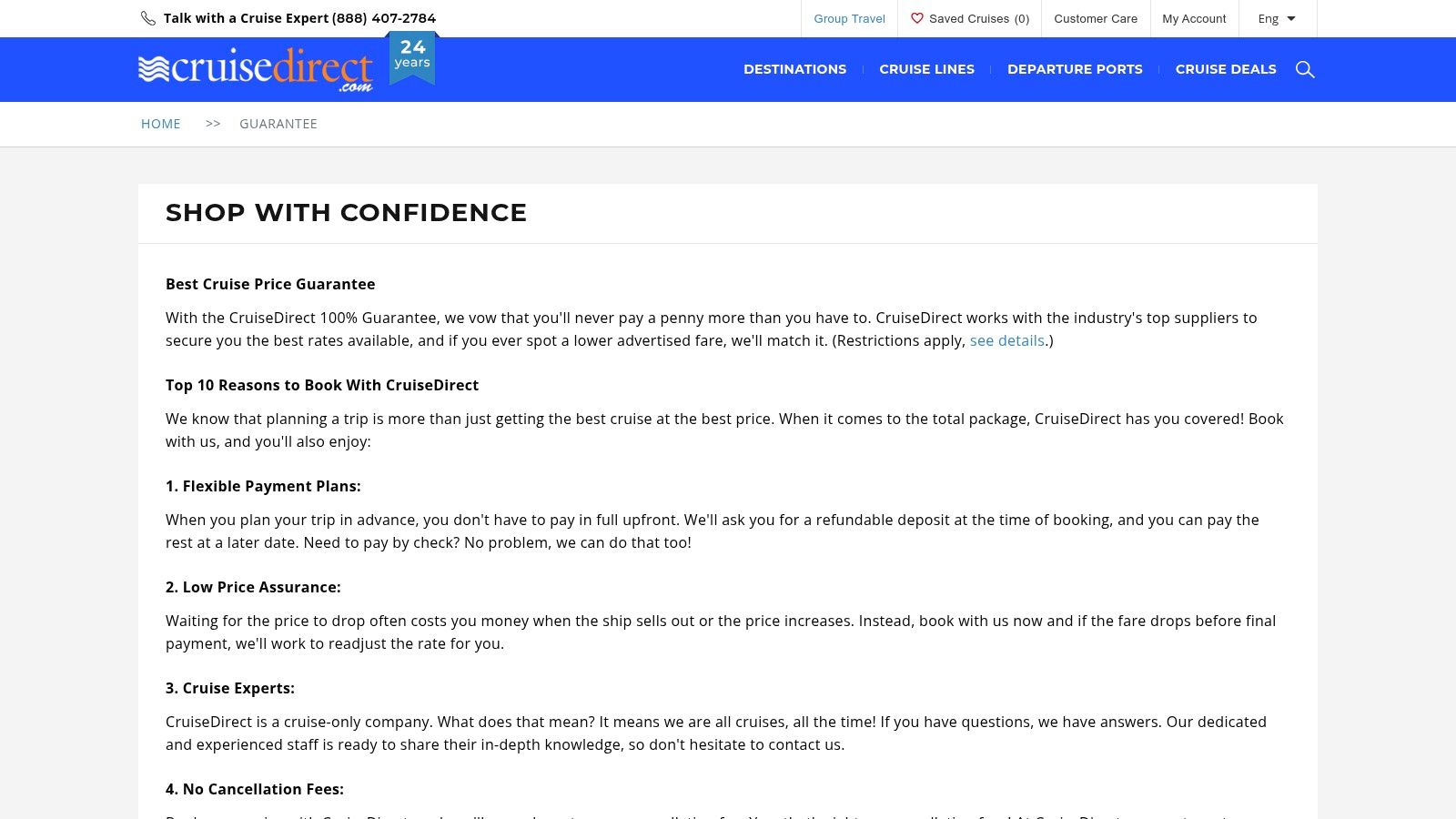Open the Departure Ports menu

click(1075, 69)
